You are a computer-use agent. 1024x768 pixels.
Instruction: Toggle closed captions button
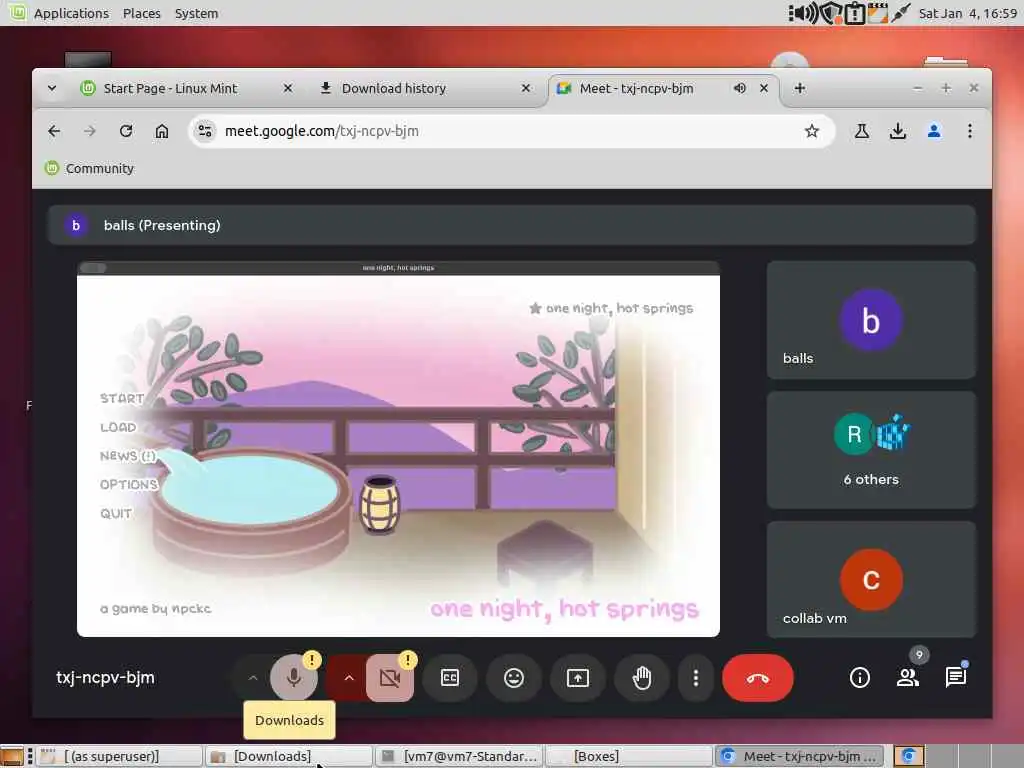click(450, 678)
